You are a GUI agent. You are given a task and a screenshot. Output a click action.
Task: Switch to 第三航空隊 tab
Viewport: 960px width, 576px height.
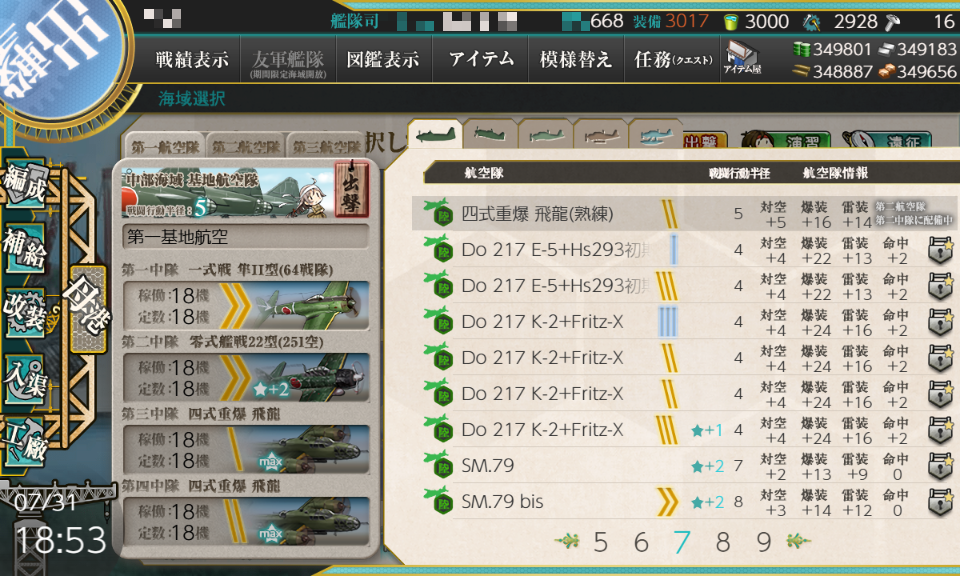[326, 146]
